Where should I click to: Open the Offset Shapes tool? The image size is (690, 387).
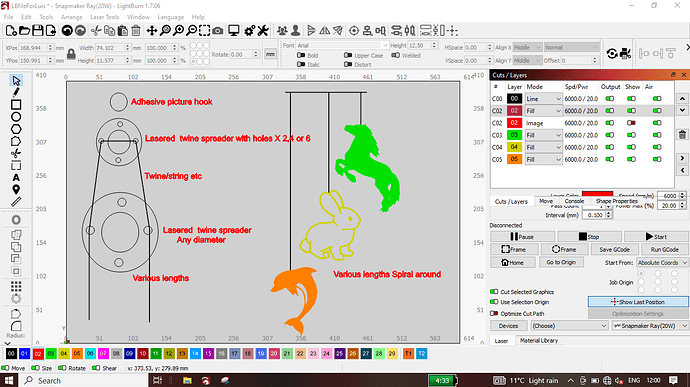click(16, 220)
